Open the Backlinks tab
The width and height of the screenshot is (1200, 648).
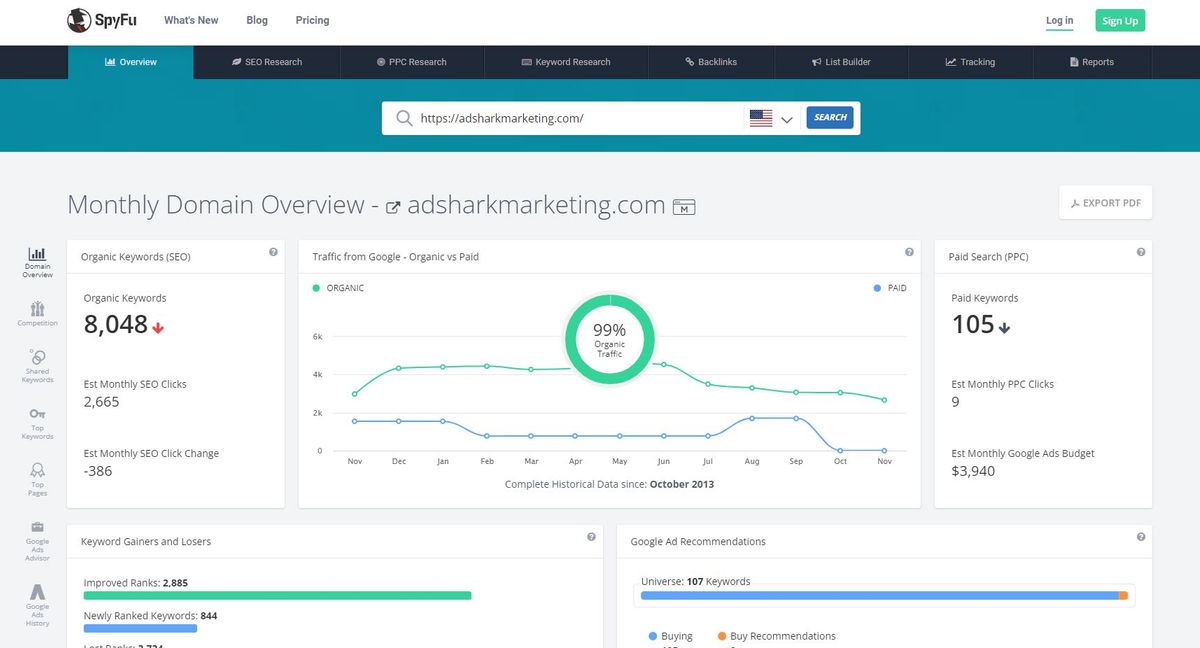click(x=711, y=62)
